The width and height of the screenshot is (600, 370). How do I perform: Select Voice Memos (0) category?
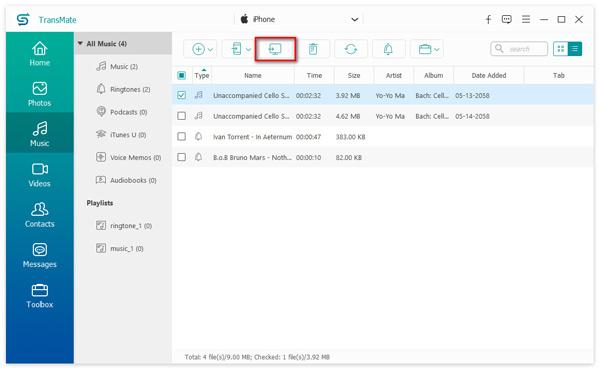[129, 157]
